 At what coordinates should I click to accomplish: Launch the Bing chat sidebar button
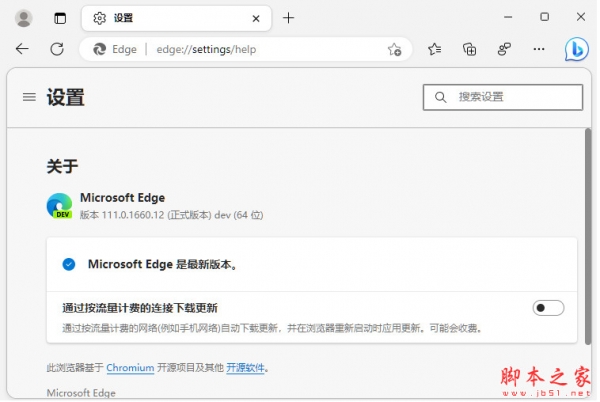pos(577,49)
